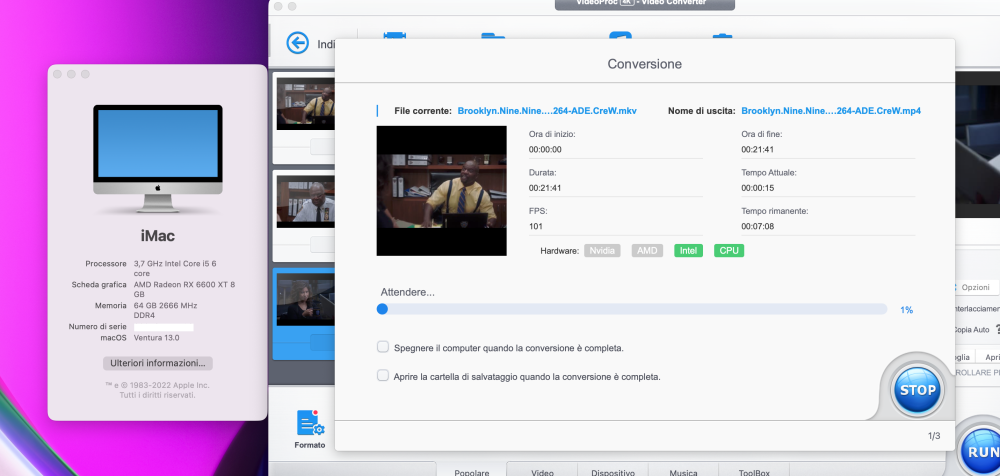
Task: Enable shutting down computer after conversion
Action: click(x=383, y=347)
